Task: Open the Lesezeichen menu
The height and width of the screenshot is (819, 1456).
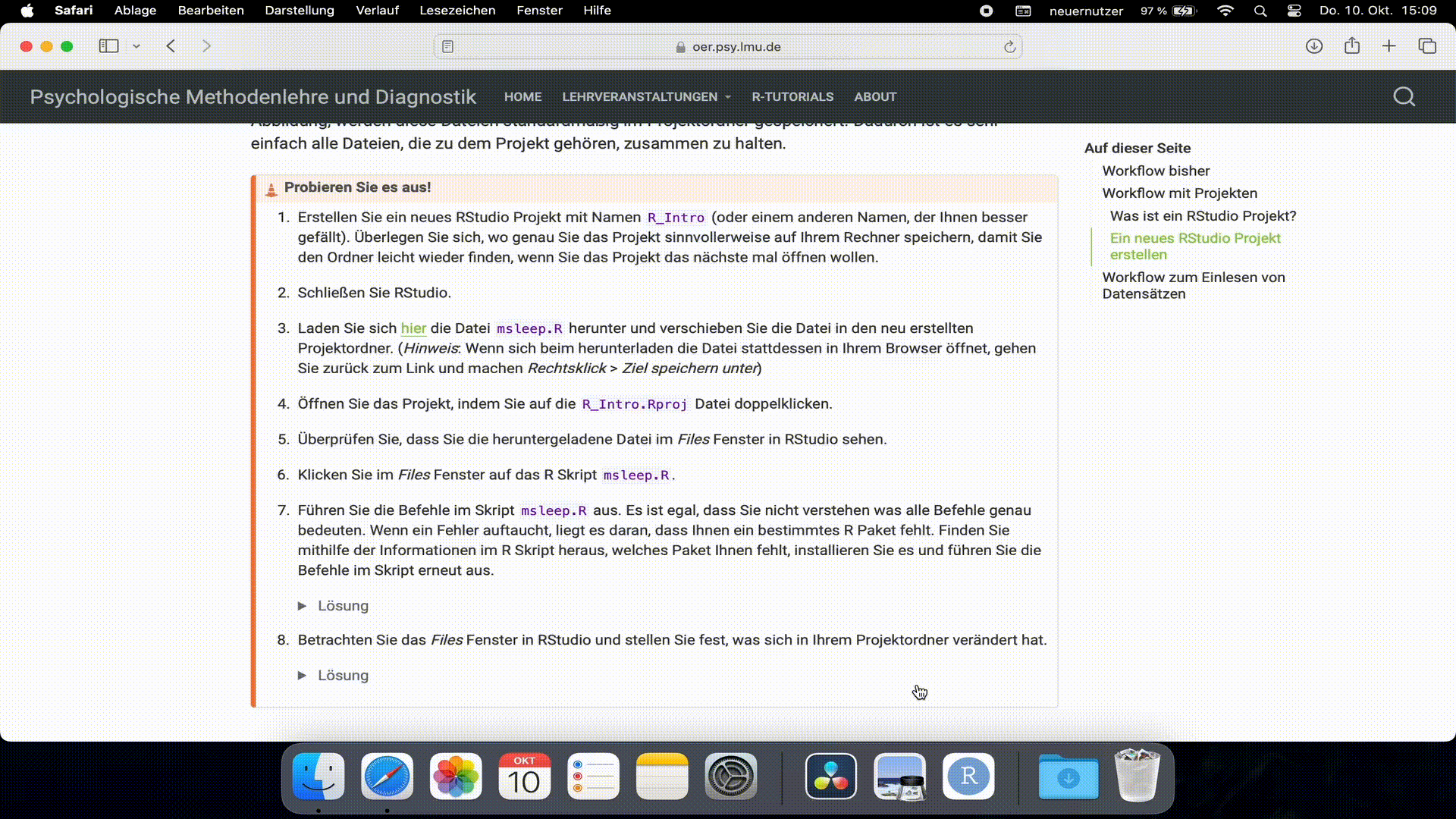Action: click(457, 11)
